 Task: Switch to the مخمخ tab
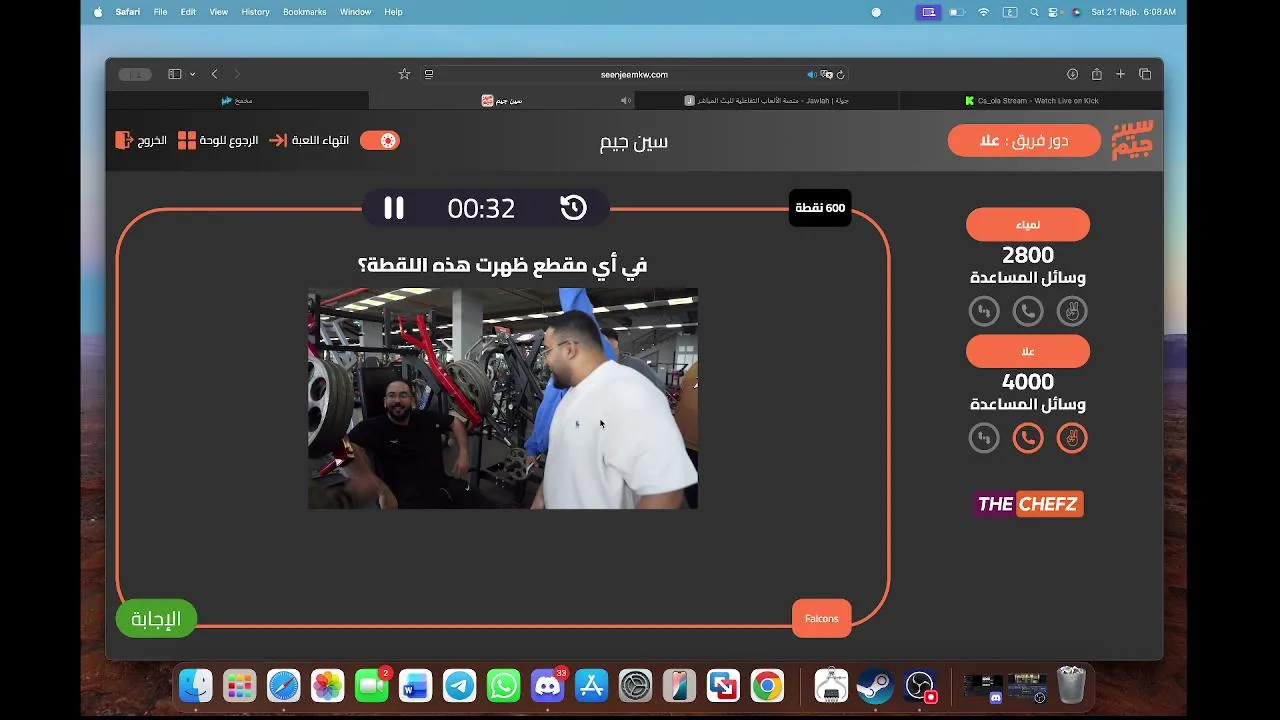point(238,100)
